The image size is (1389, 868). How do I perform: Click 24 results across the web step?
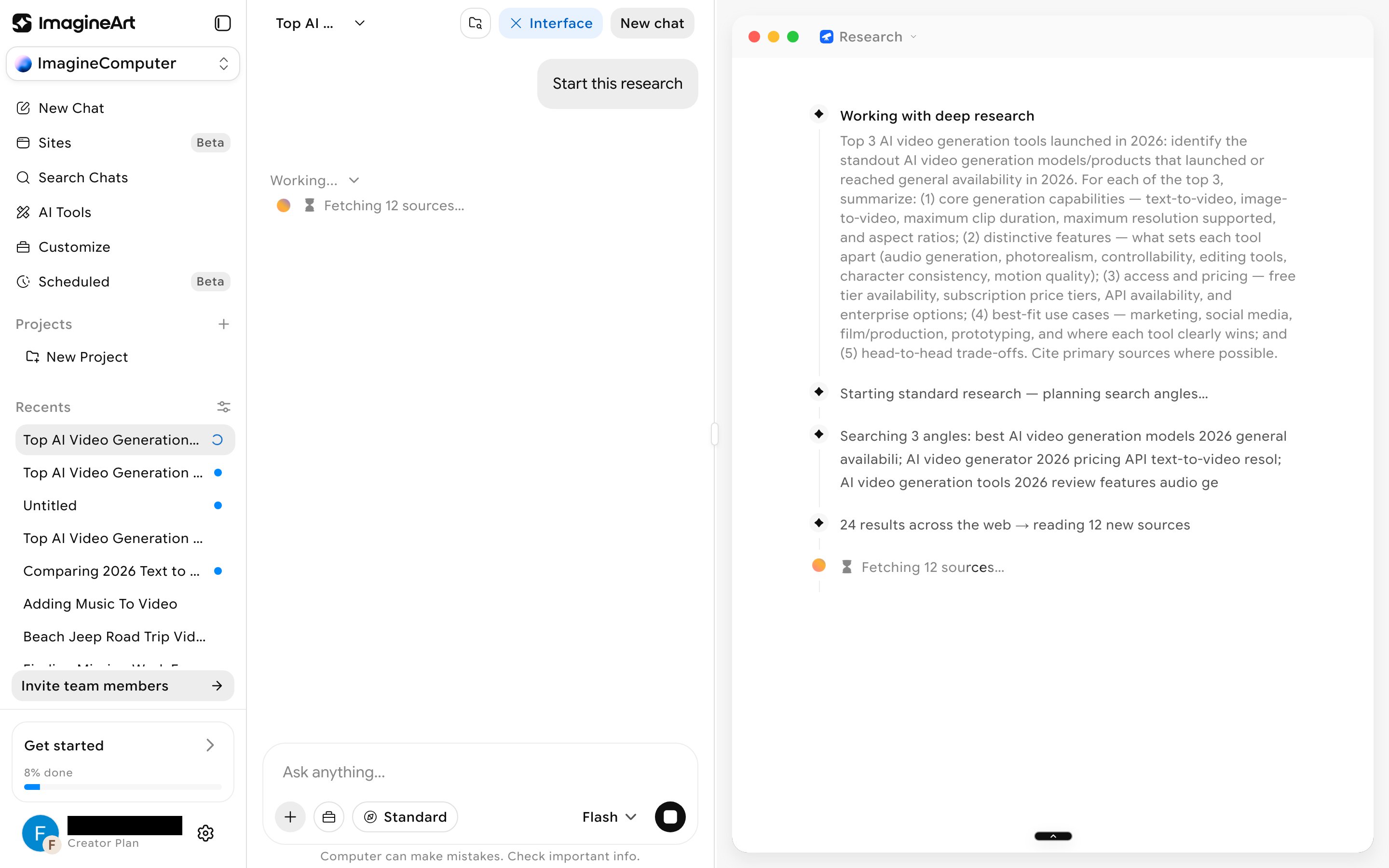click(1015, 525)
